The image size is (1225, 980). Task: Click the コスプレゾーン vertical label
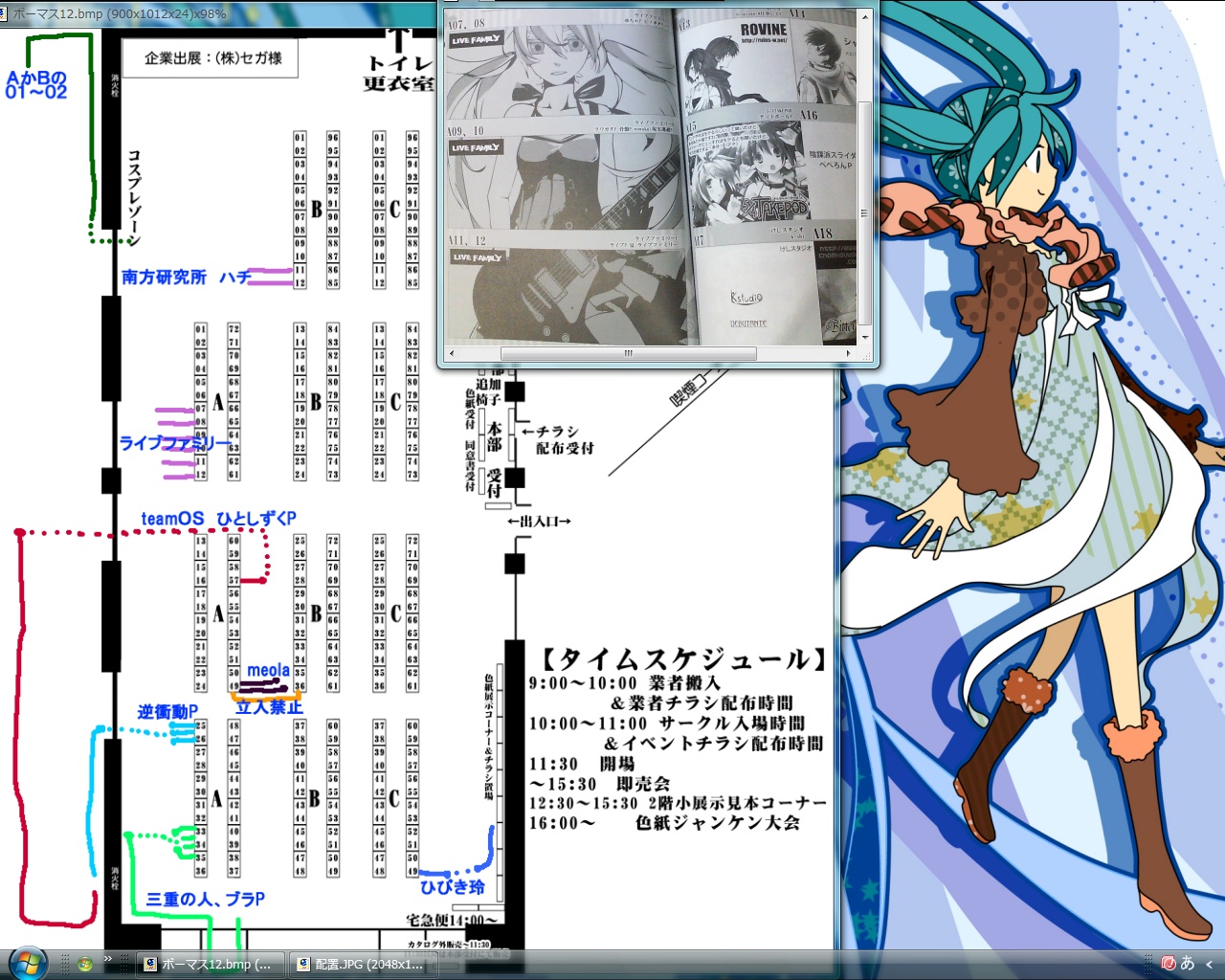pos(134,198)
